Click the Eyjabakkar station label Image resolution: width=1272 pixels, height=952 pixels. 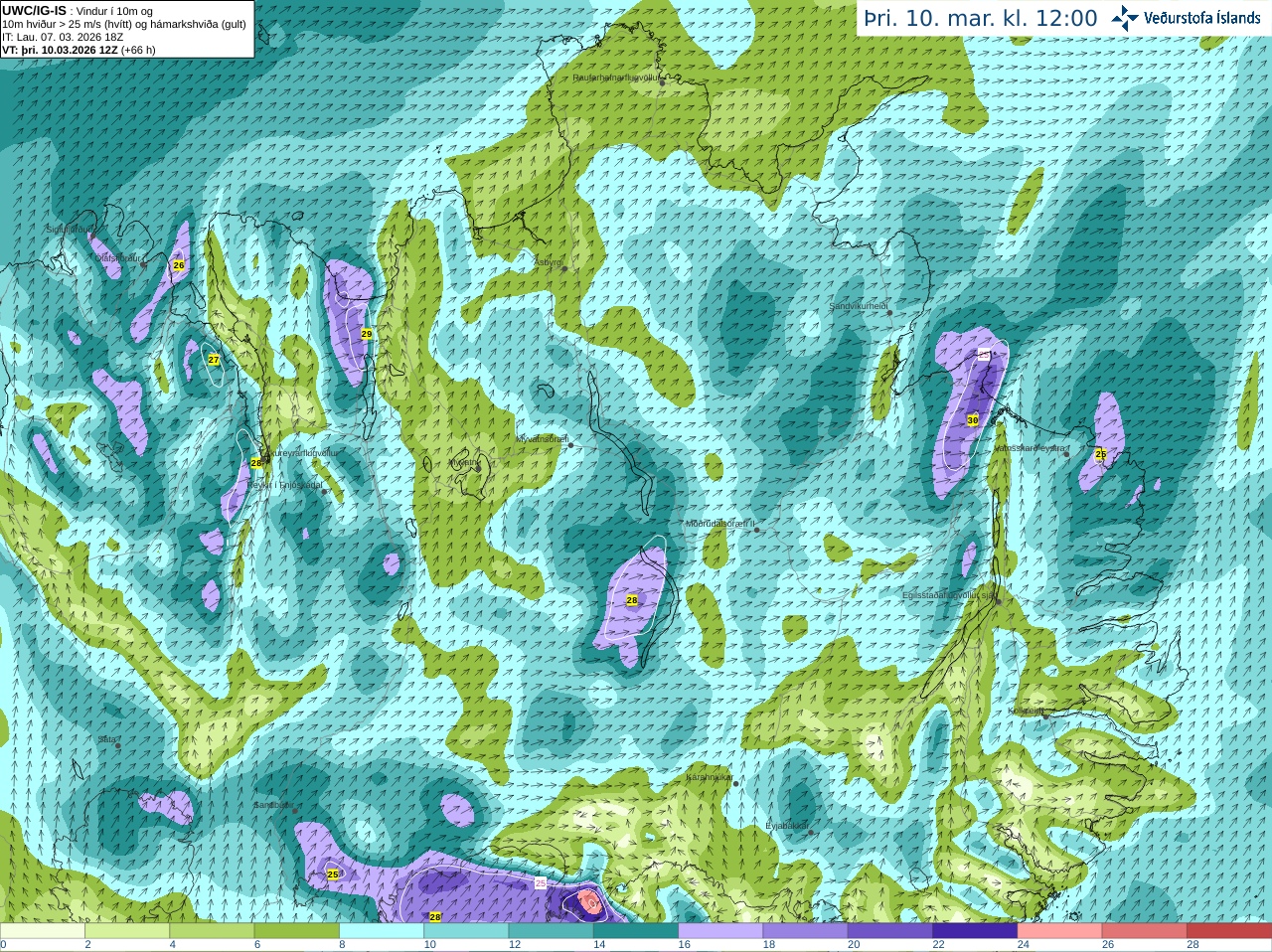pos(786,825)
